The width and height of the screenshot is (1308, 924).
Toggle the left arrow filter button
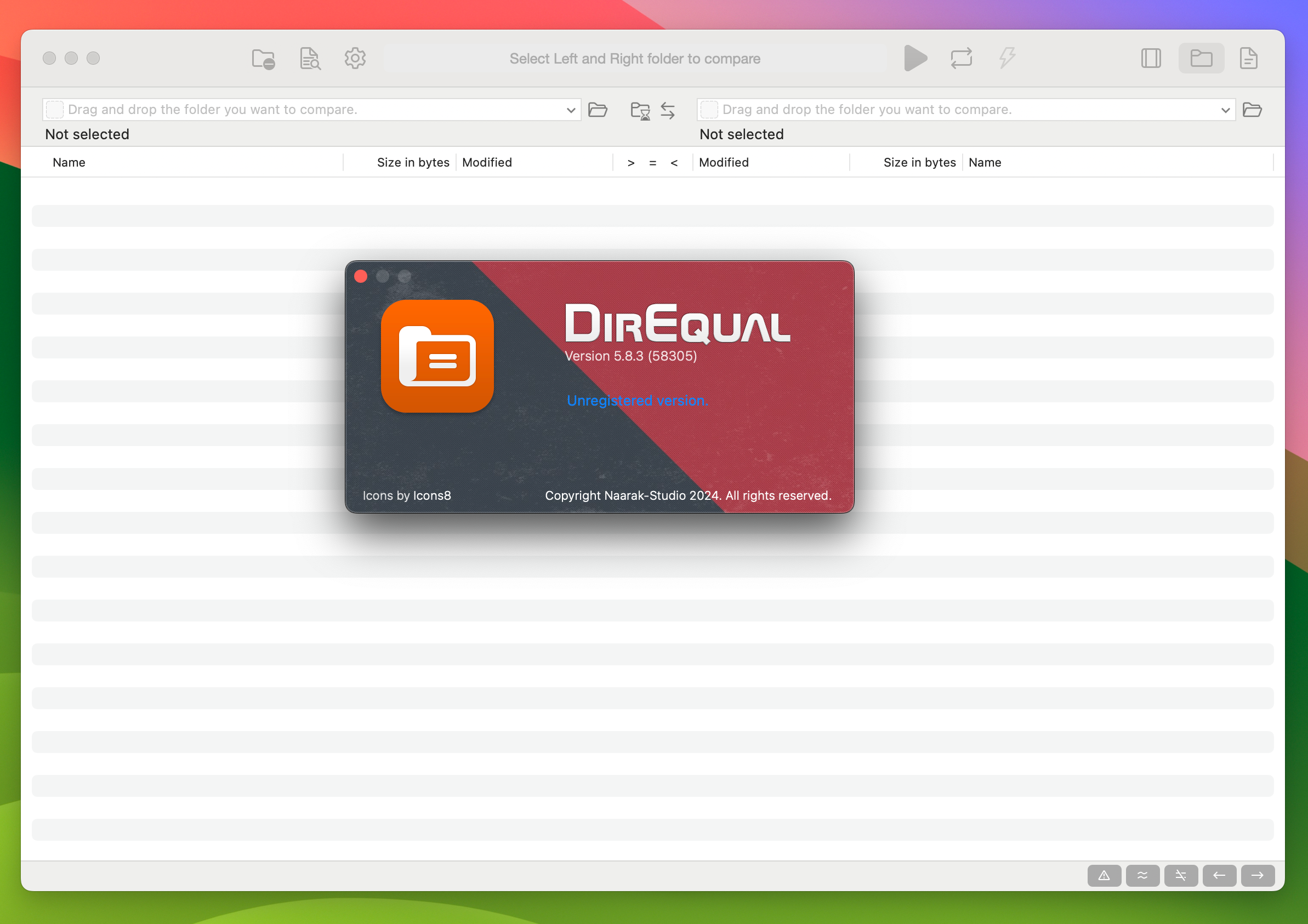point(1220,876)
